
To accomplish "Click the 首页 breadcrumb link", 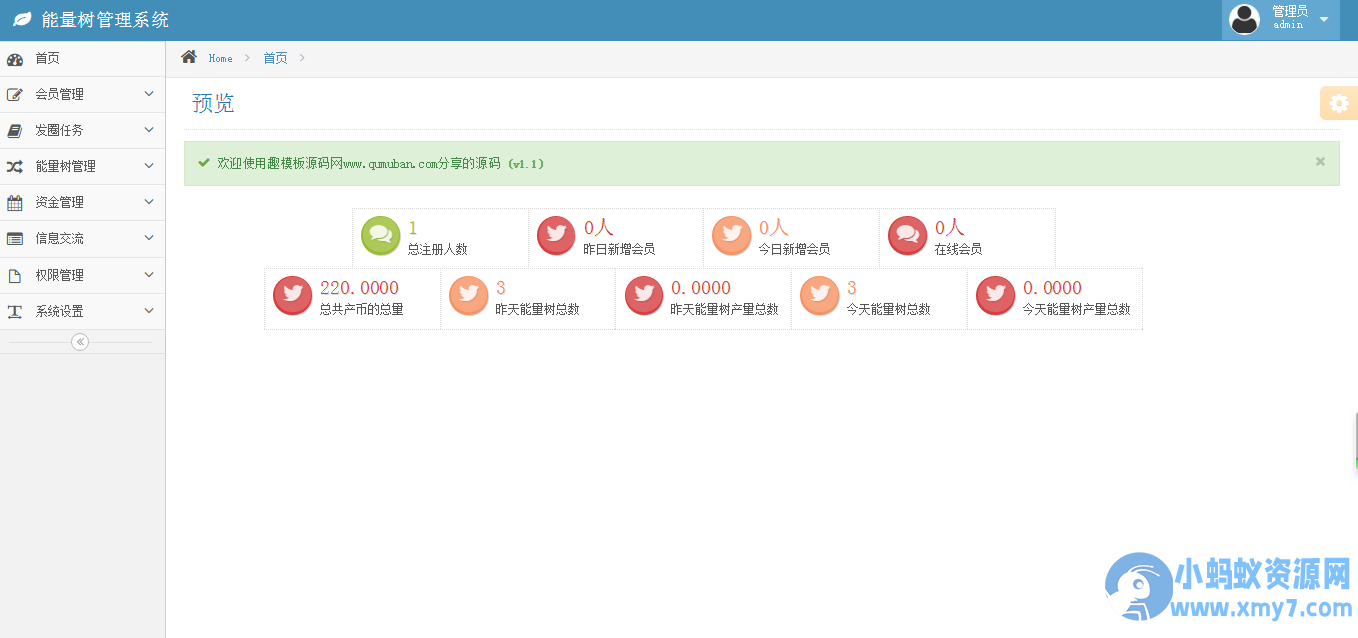I will tap(275, 58).
